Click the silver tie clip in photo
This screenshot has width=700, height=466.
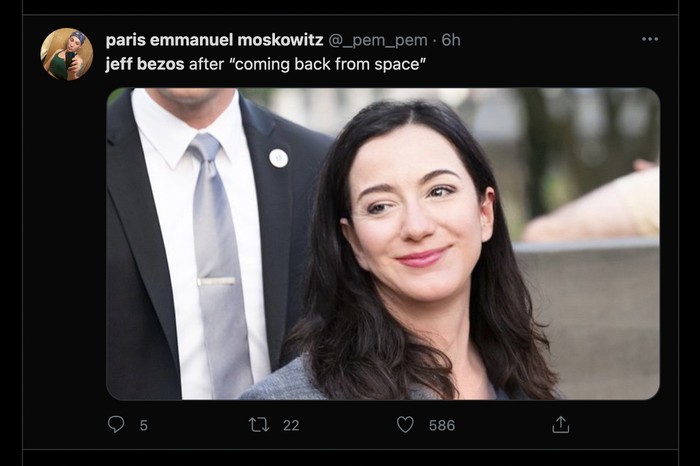pos(216,282)
